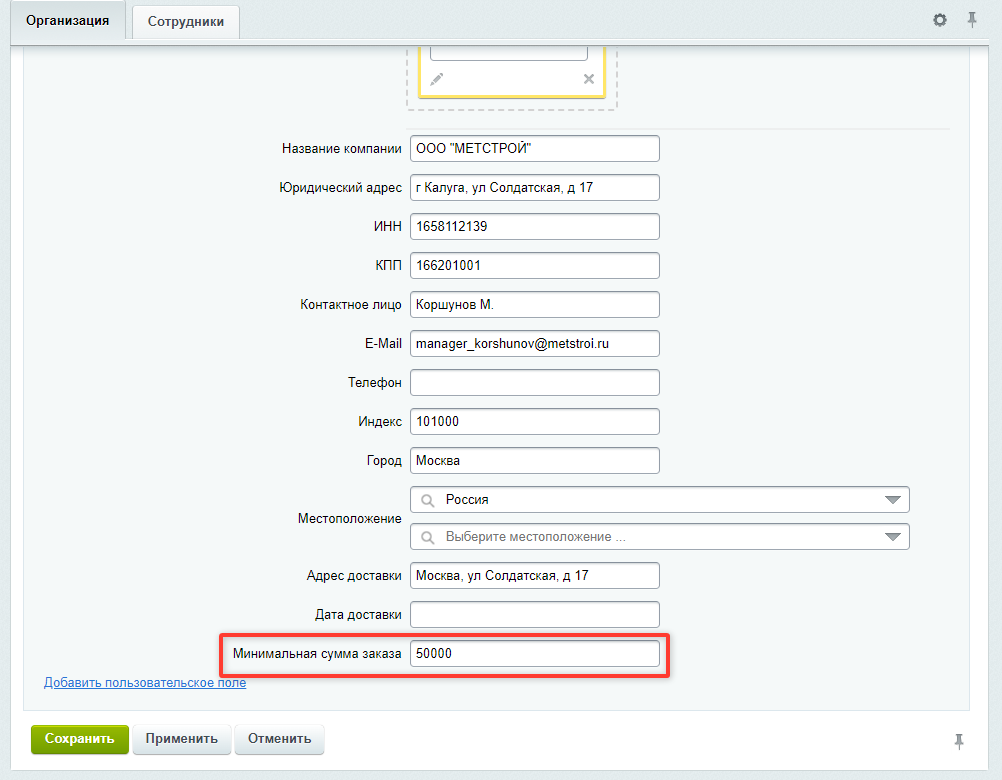Image resolution: width=1002 pixels, height=780 pixels.
Task: Expand the Выберите местоположение dropdown arrow
Action: pyautogui.click(x=893, y=537)
